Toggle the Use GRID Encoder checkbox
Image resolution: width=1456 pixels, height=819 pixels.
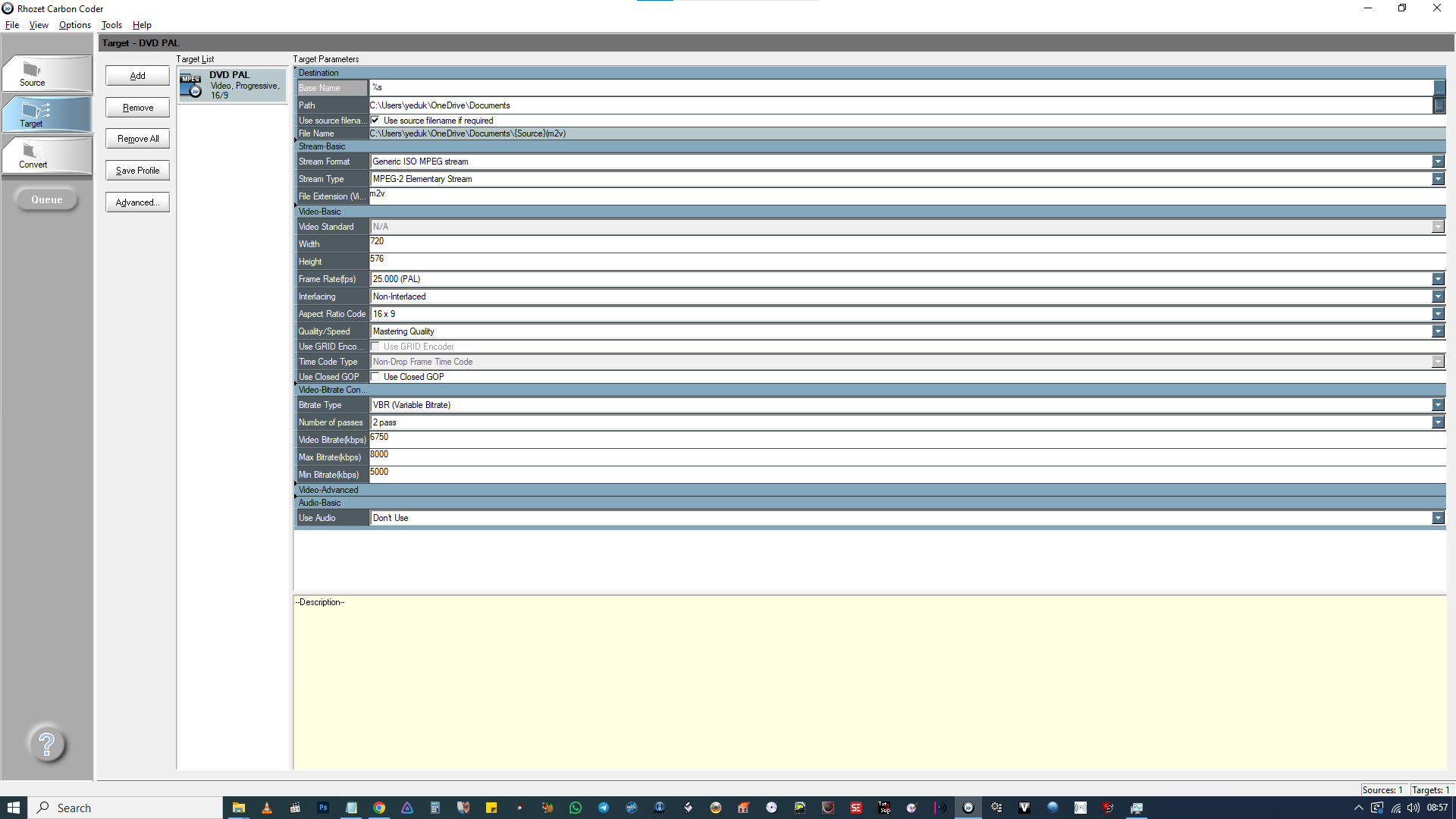[375, 347]
